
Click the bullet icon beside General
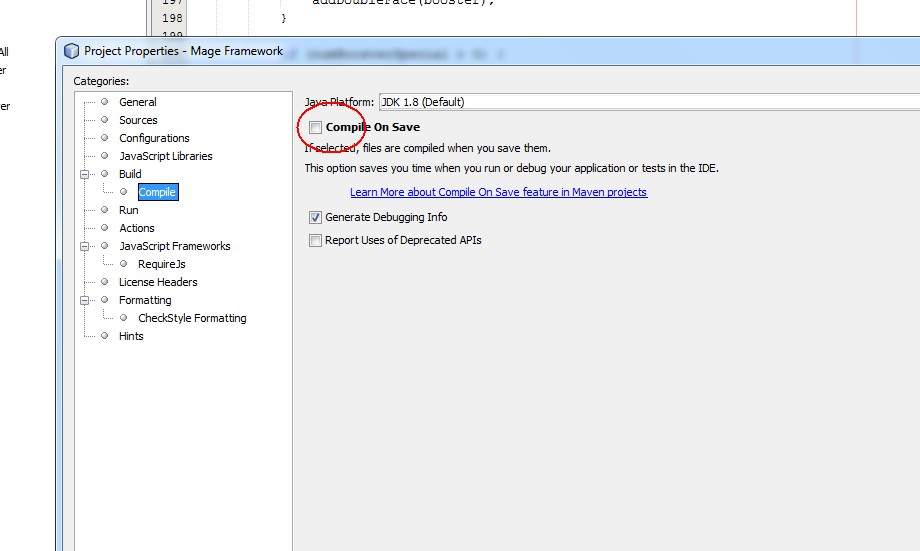(x=104, y=102)
